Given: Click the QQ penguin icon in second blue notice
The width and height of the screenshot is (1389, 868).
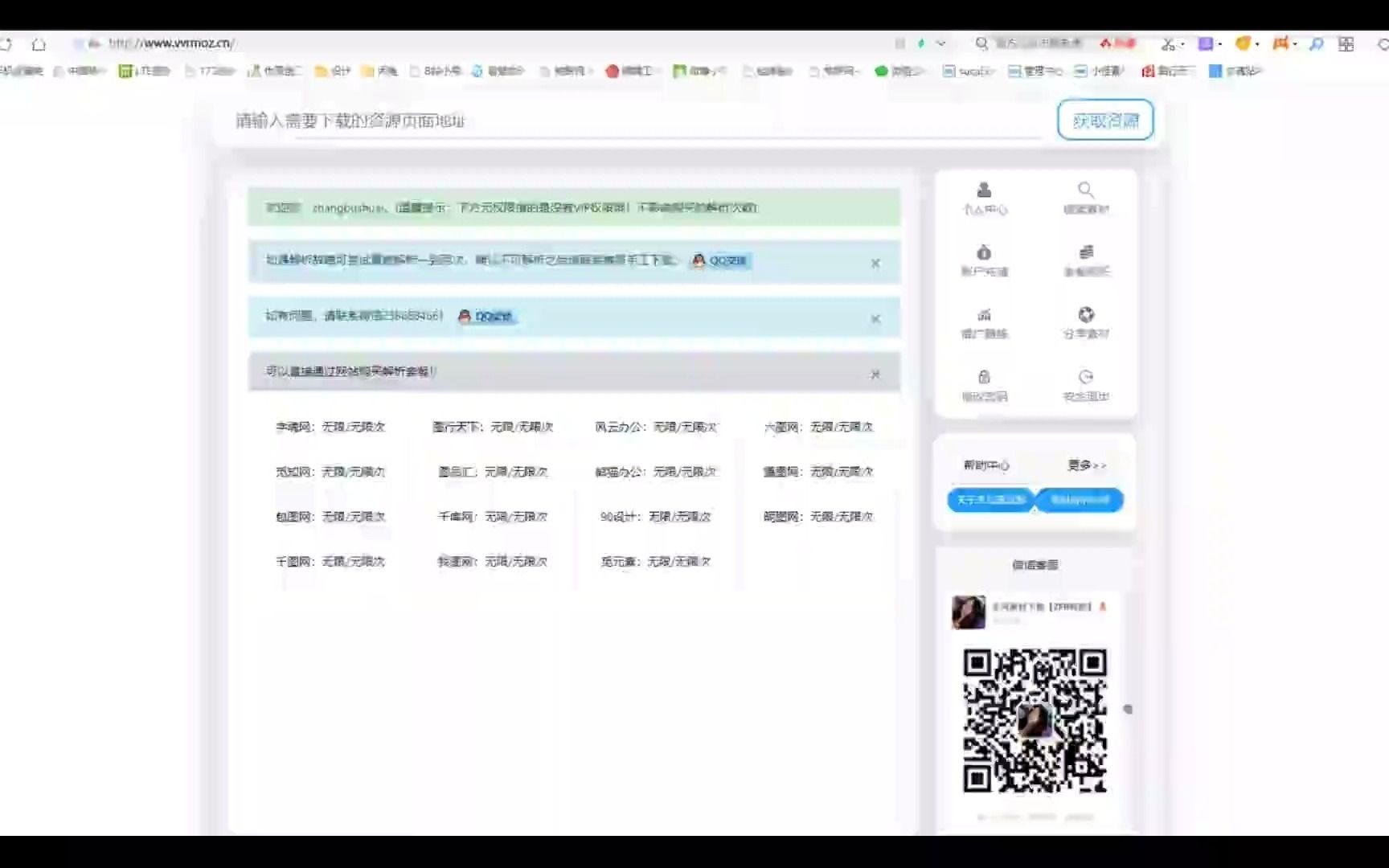Looking at the screenshot, I should coord(464,317).
